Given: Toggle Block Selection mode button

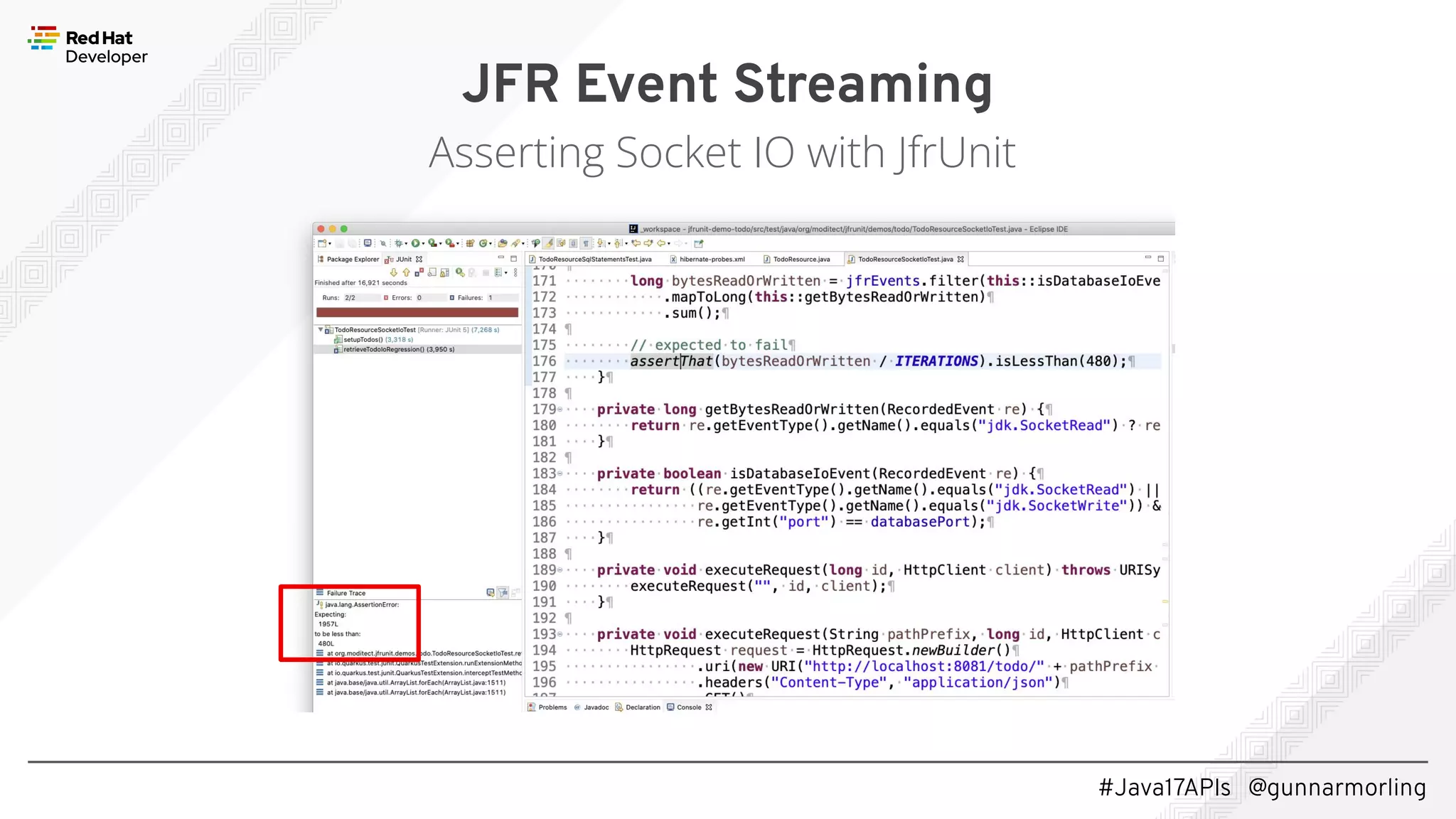Looking at the screenshot, I should (x=573, y=243).
